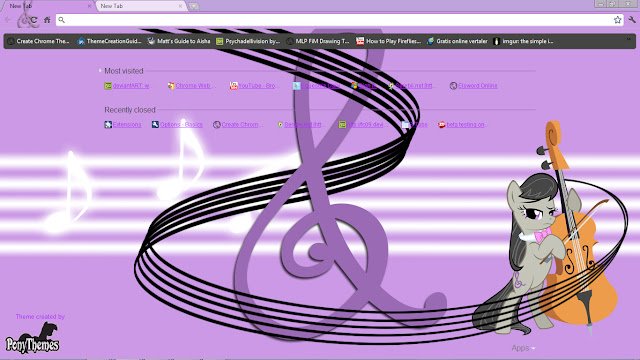Click the Gratis online vertaler globe favicon
The image size is (640, 360).
[x=430, y=41]
